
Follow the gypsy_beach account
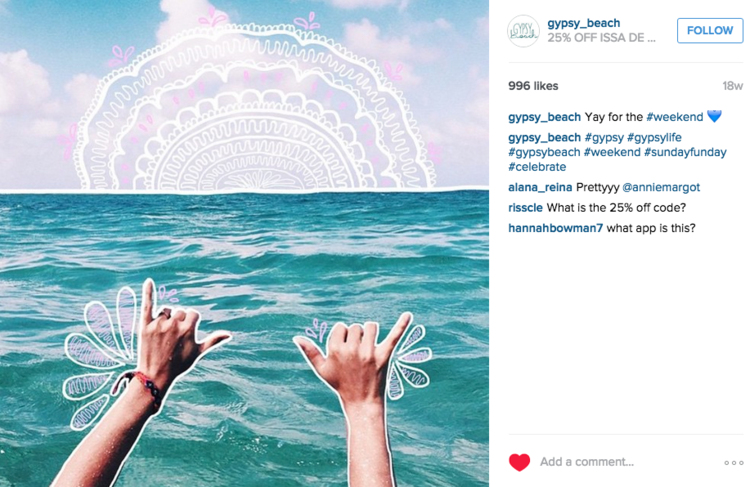tap(710, 31)
